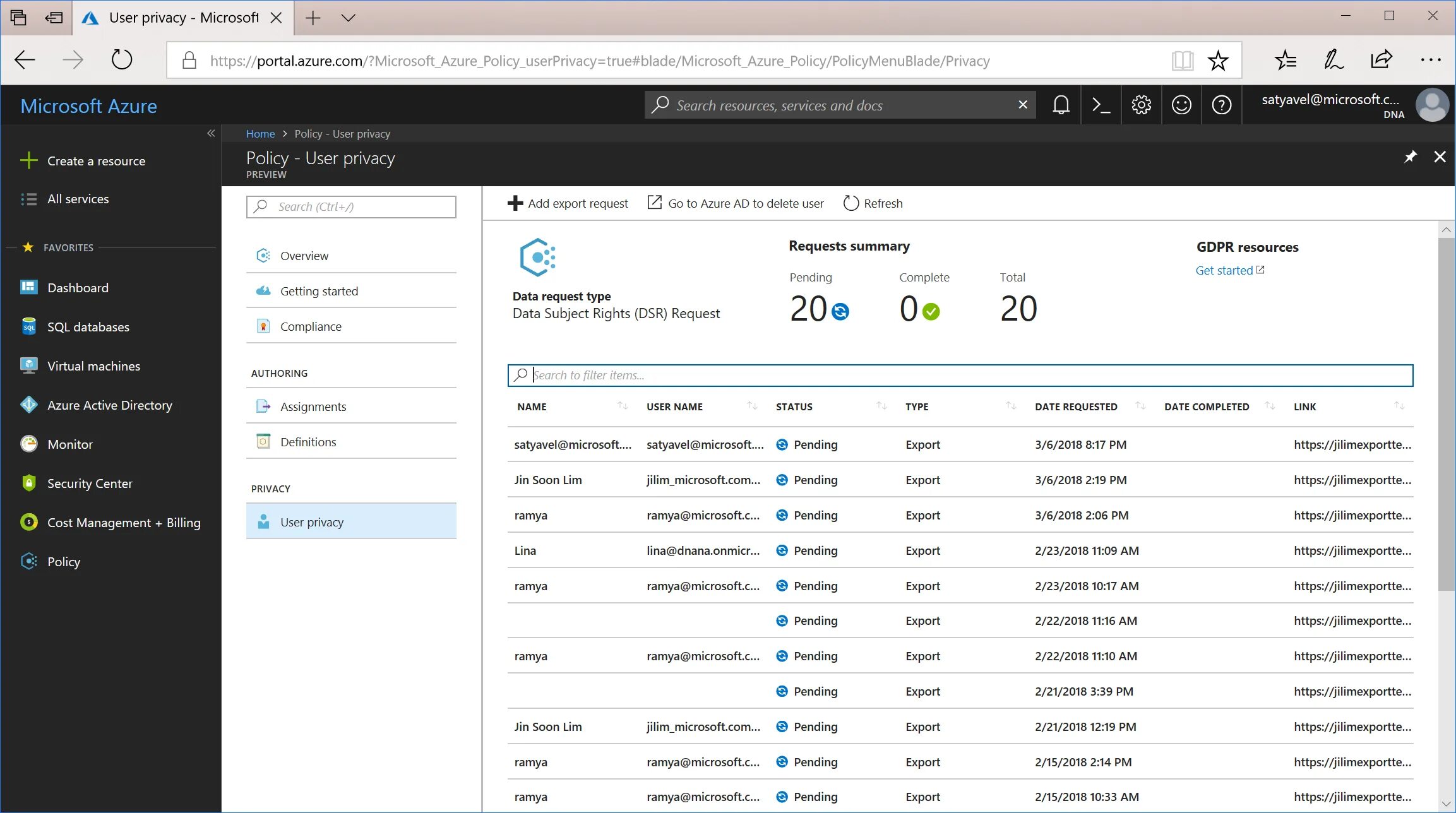This screenshot has height=813, width=1456.
Task: Click the search field to filter items
Action: pos(960,374)
